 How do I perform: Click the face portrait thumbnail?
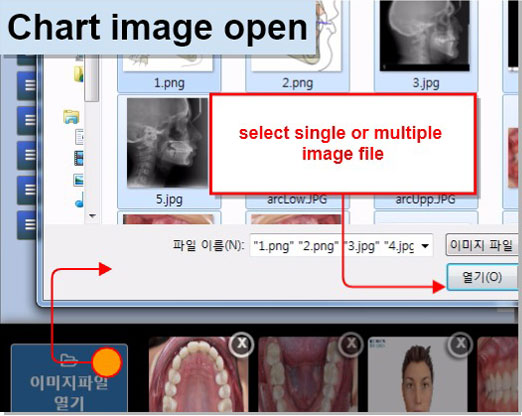click(x=417, y=375)
